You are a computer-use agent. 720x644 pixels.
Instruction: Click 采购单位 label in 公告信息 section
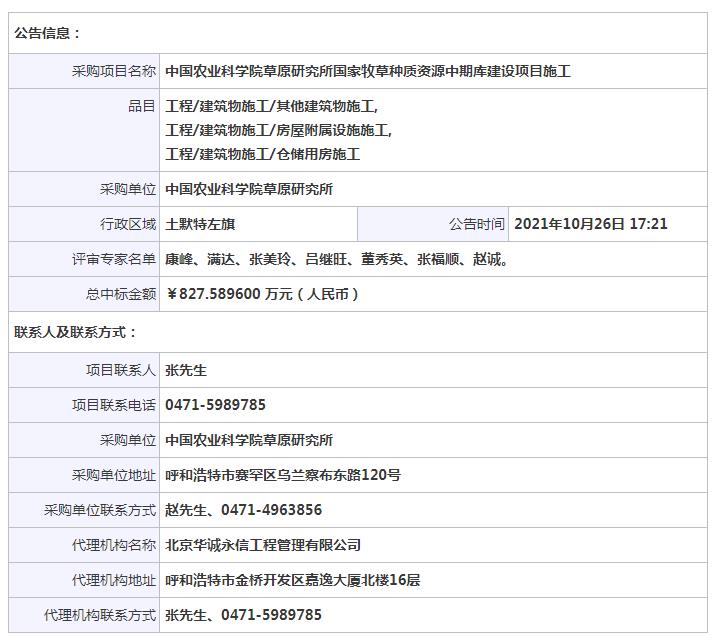pos(128,189)
